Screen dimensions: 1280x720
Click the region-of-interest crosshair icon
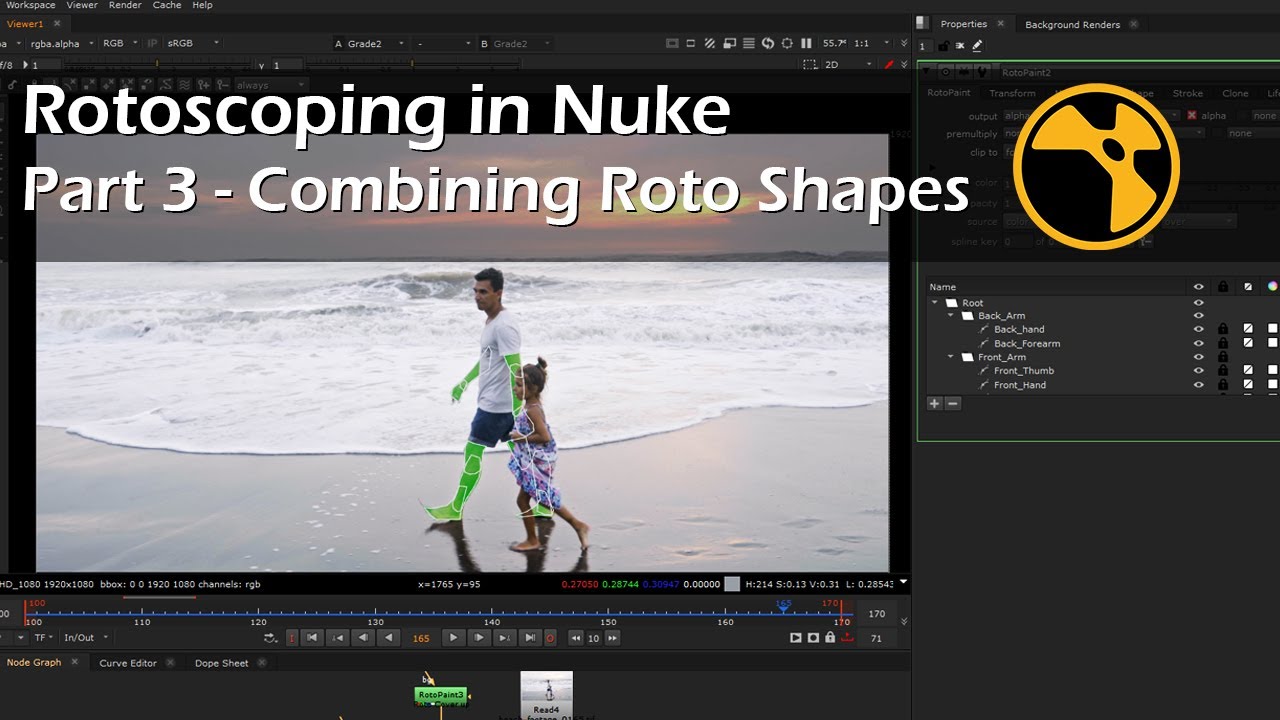point(787,43)
